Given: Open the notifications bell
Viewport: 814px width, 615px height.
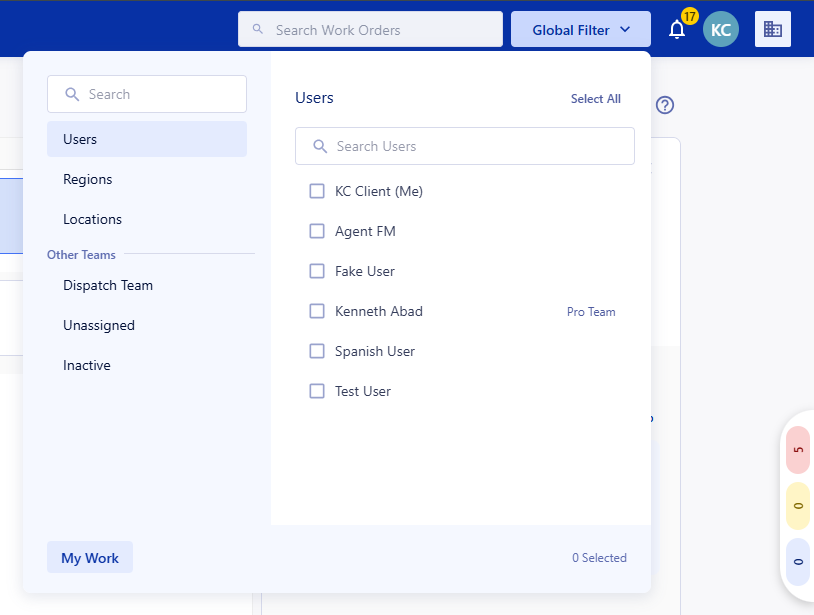Looking at the screenshot, I should (677, 30).
